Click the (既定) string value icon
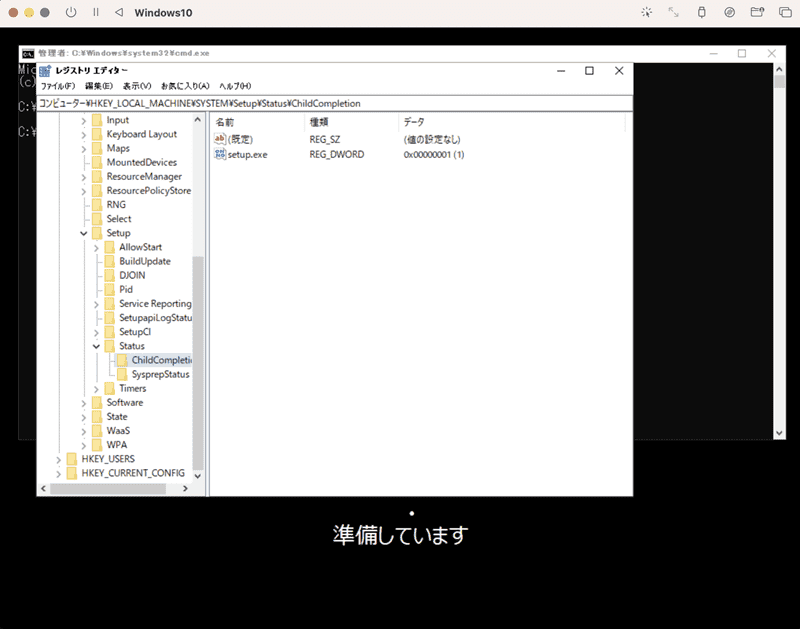The height and width of the screenshot is (629, 800). coord(220,139)
